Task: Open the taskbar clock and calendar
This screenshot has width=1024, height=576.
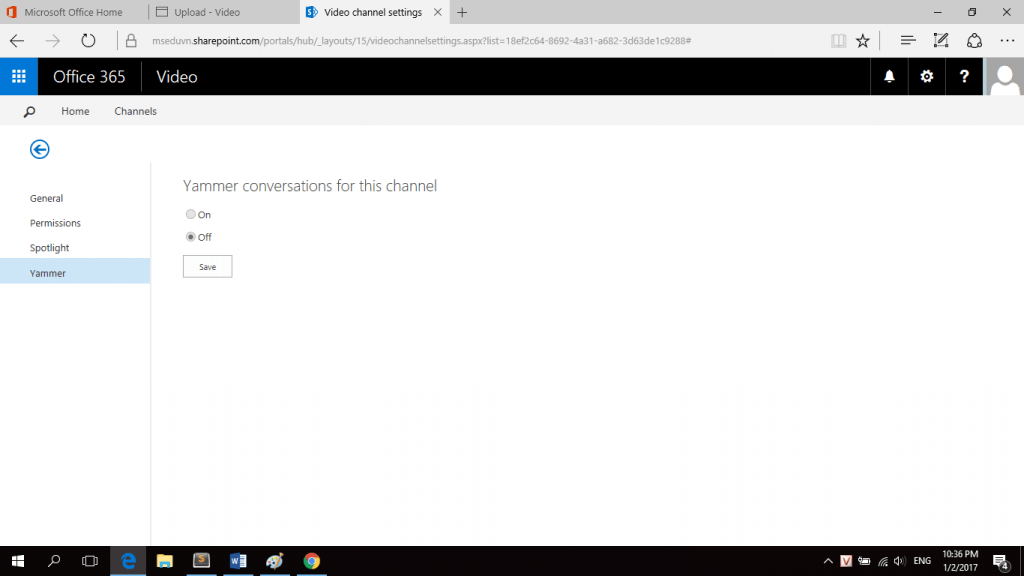Action: (x=960, y=561)
